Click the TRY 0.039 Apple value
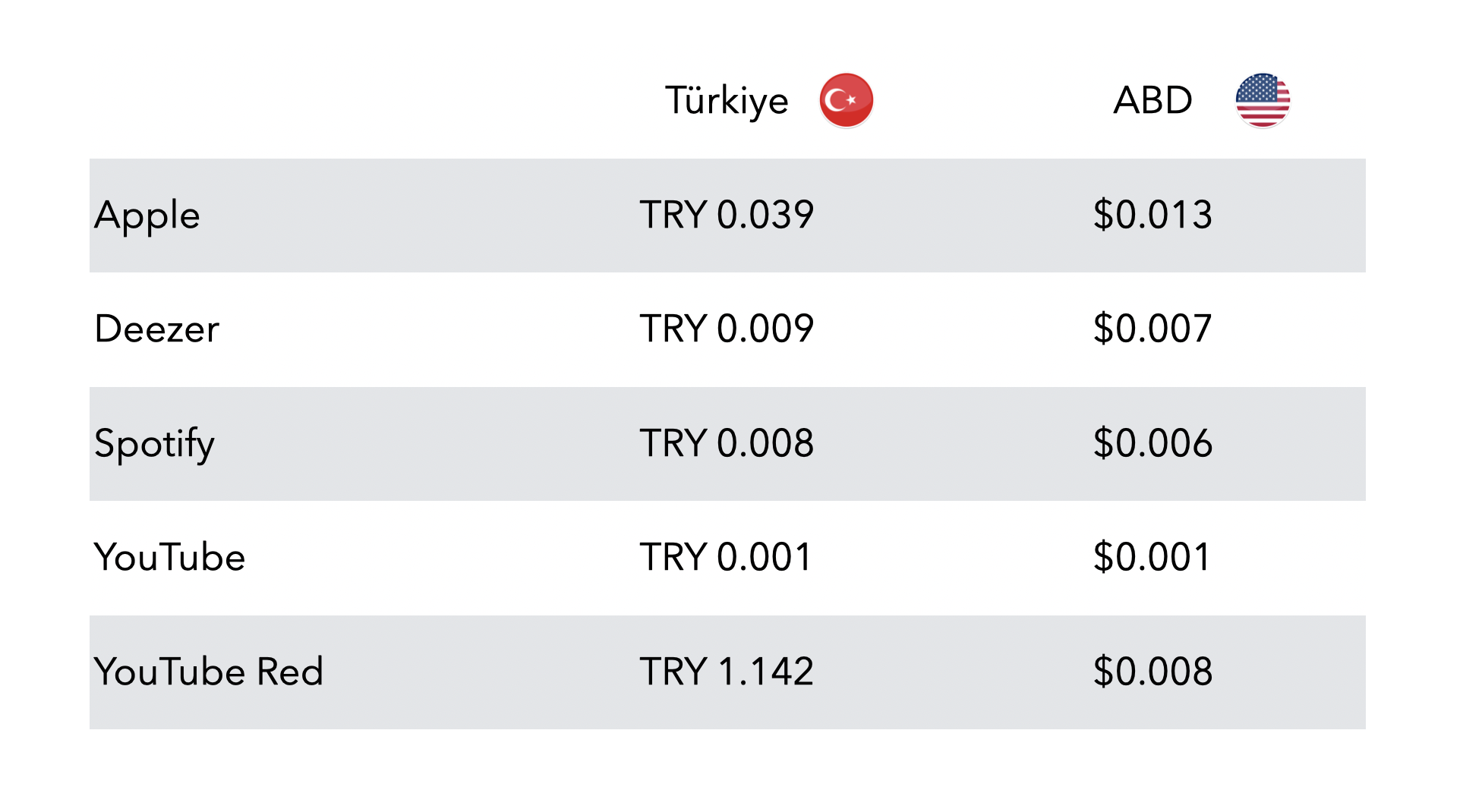This screenshot has width=1482, height=812. point(726,215)
